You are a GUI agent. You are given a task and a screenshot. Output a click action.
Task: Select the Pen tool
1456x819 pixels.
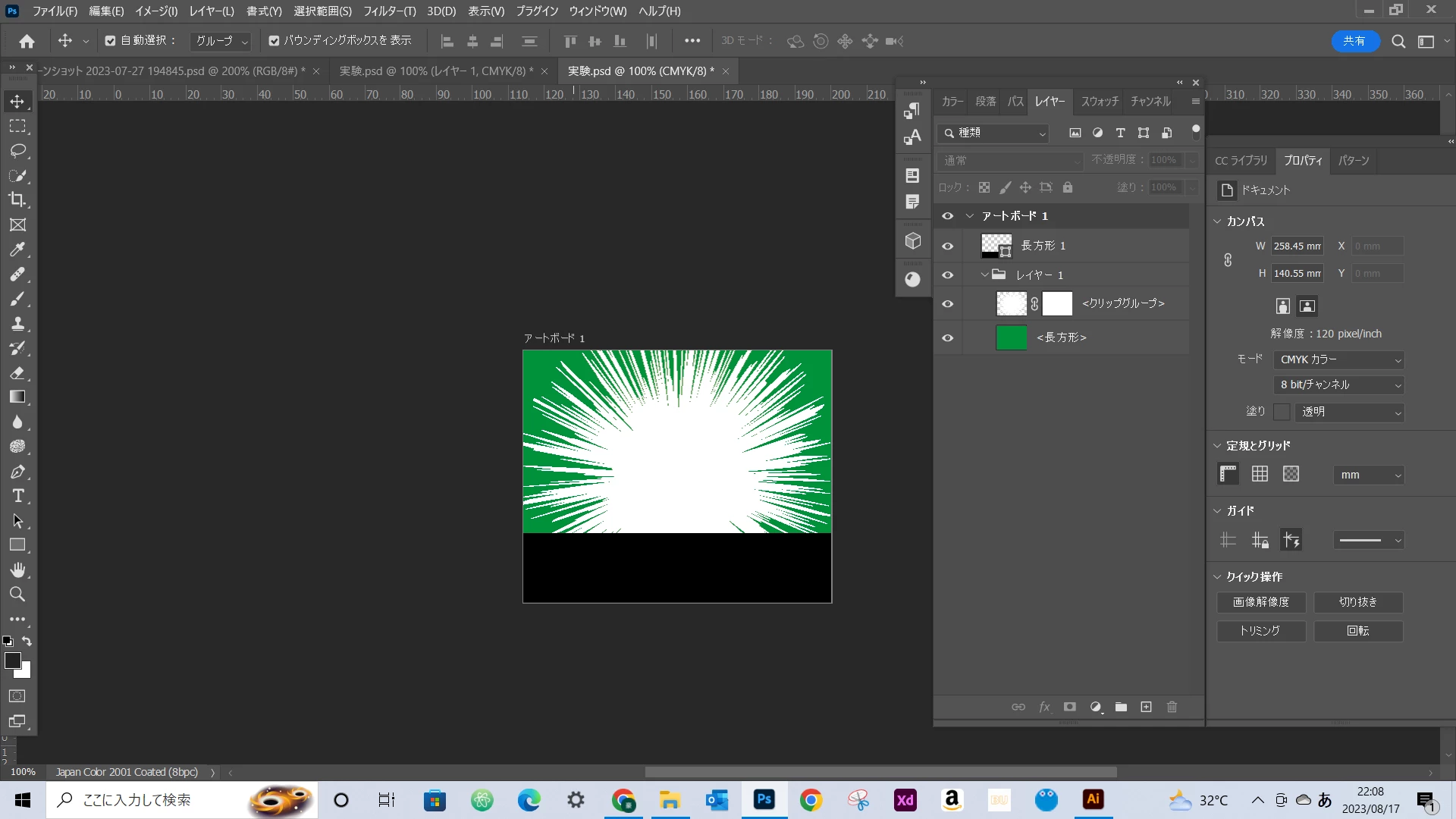(17, 472)
